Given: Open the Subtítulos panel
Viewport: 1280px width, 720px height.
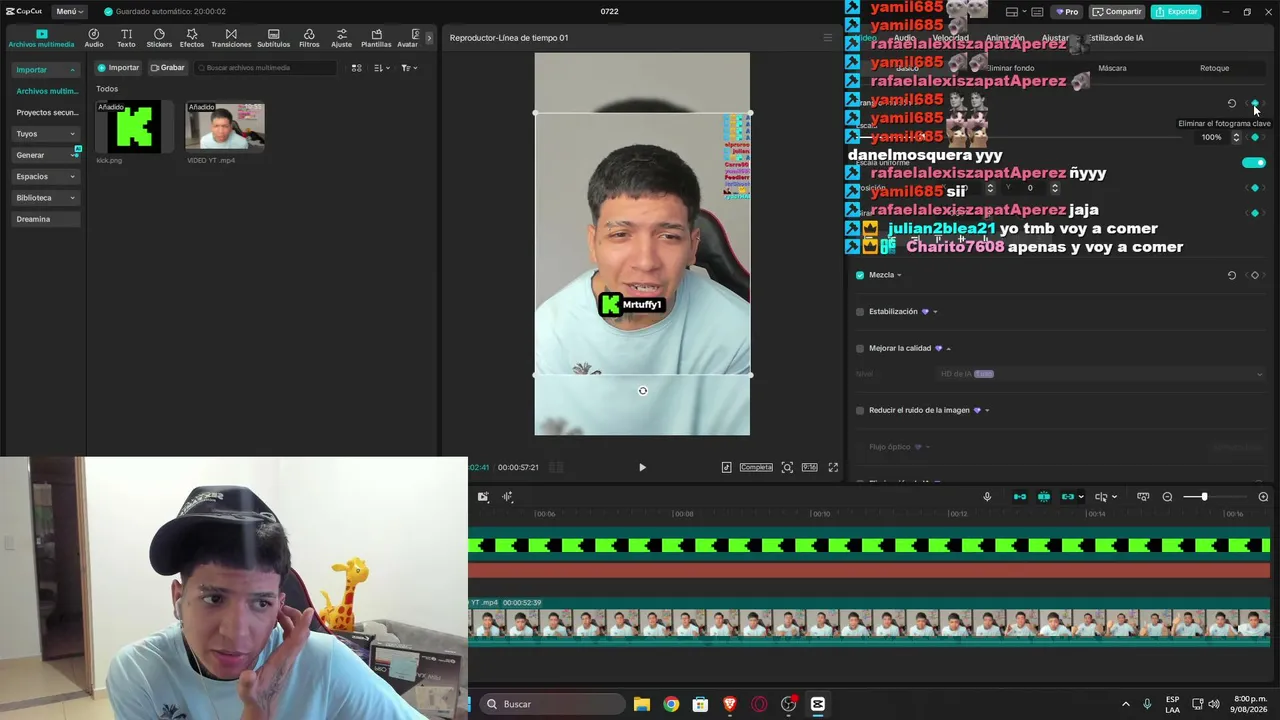Looking at the screenshot, I should point(273,38).
